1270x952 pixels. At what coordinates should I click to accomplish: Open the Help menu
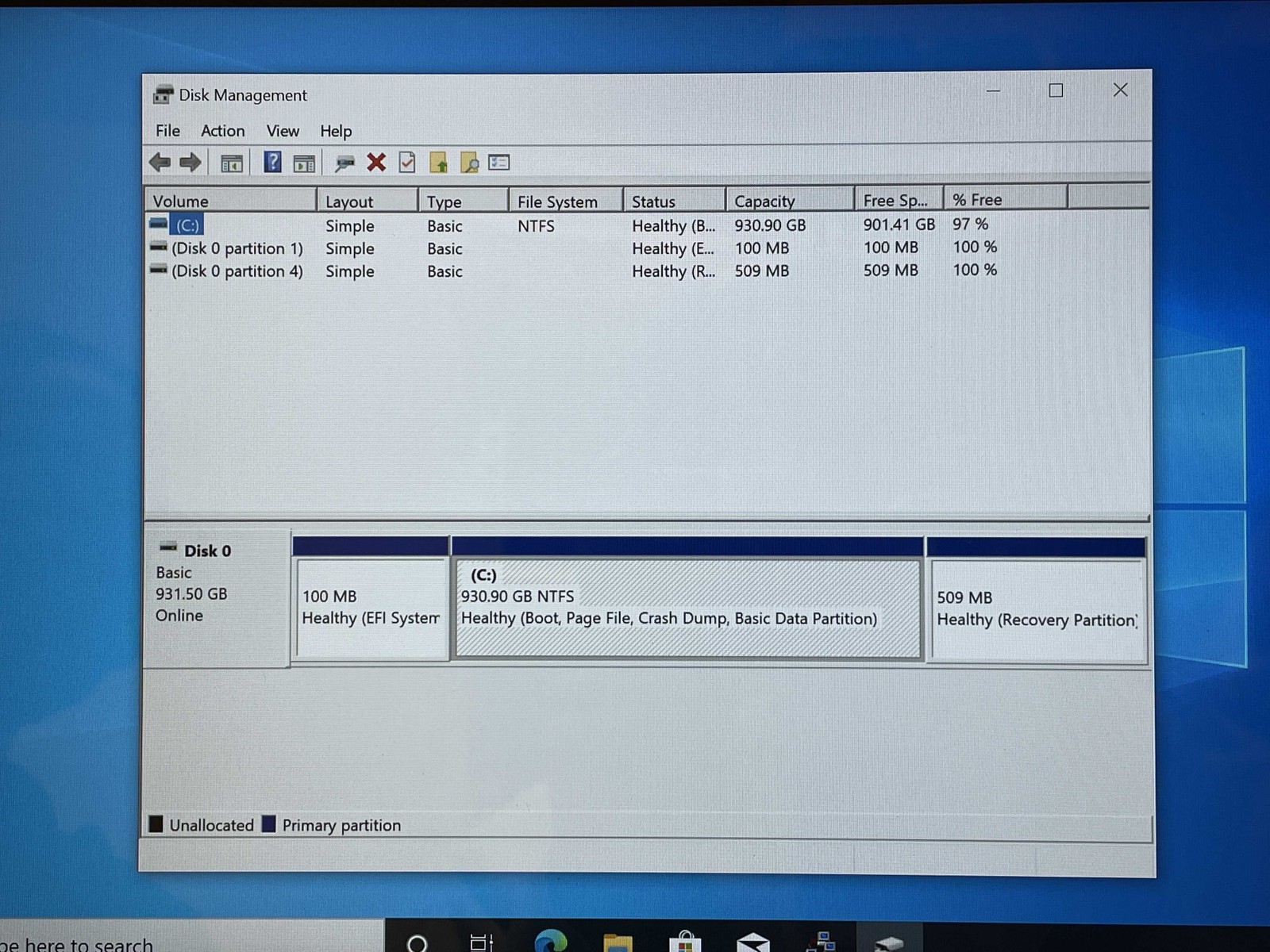click(336, 131)
